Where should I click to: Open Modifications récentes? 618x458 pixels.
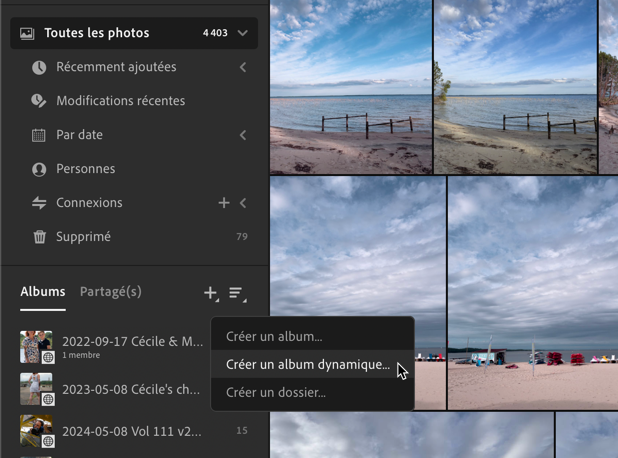[x=121, y=101]
